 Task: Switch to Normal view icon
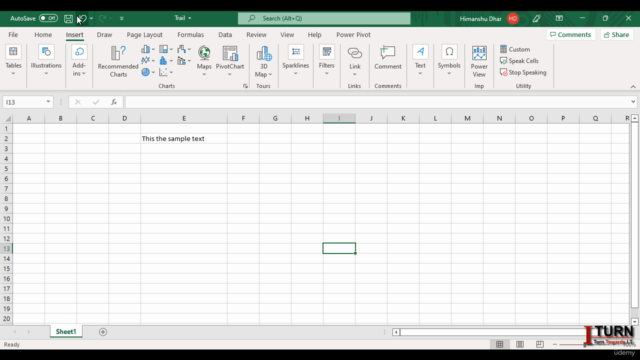tap(500, 344)
